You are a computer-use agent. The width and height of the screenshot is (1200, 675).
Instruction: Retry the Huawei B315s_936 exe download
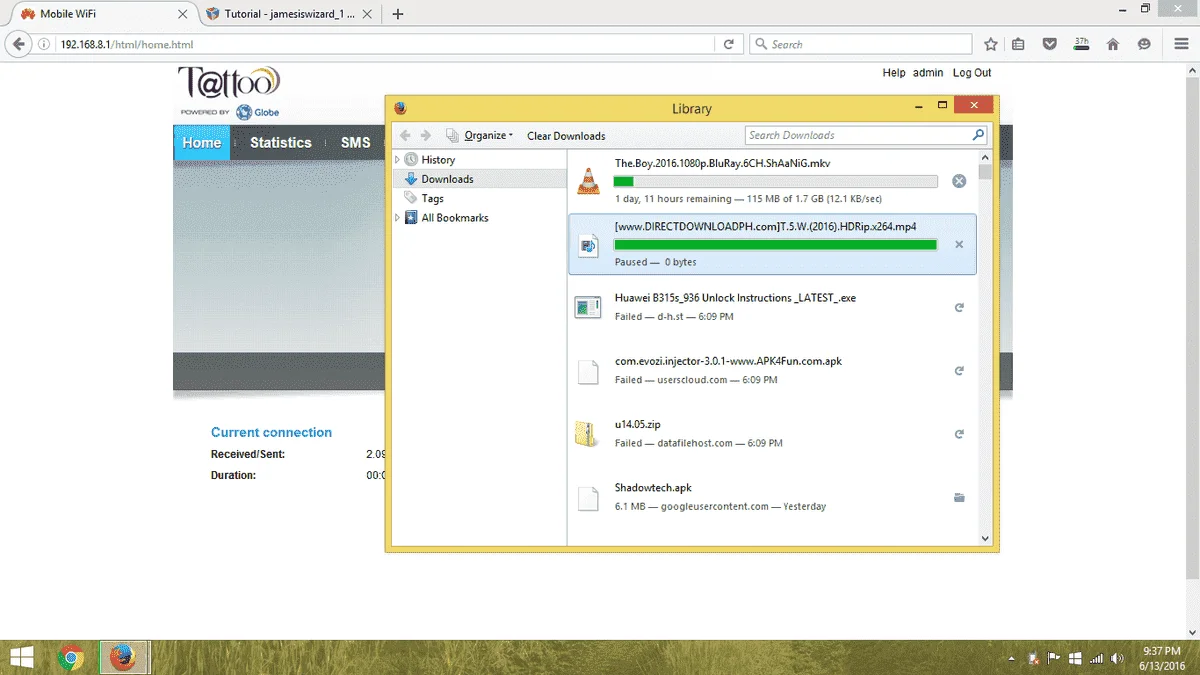959,308
